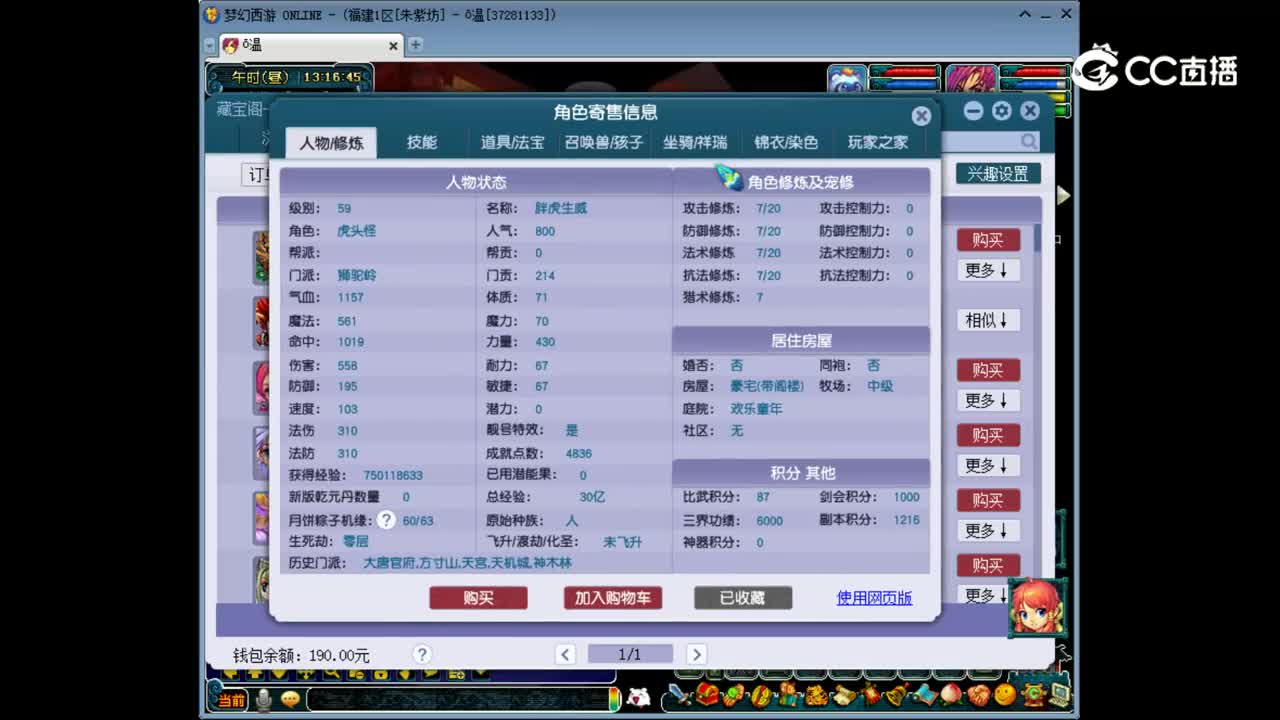This screenshot has height=720, width=1280.
Task: Click the right-pointing arrow beside 兴趣设置
Action: click(1063, 196)
